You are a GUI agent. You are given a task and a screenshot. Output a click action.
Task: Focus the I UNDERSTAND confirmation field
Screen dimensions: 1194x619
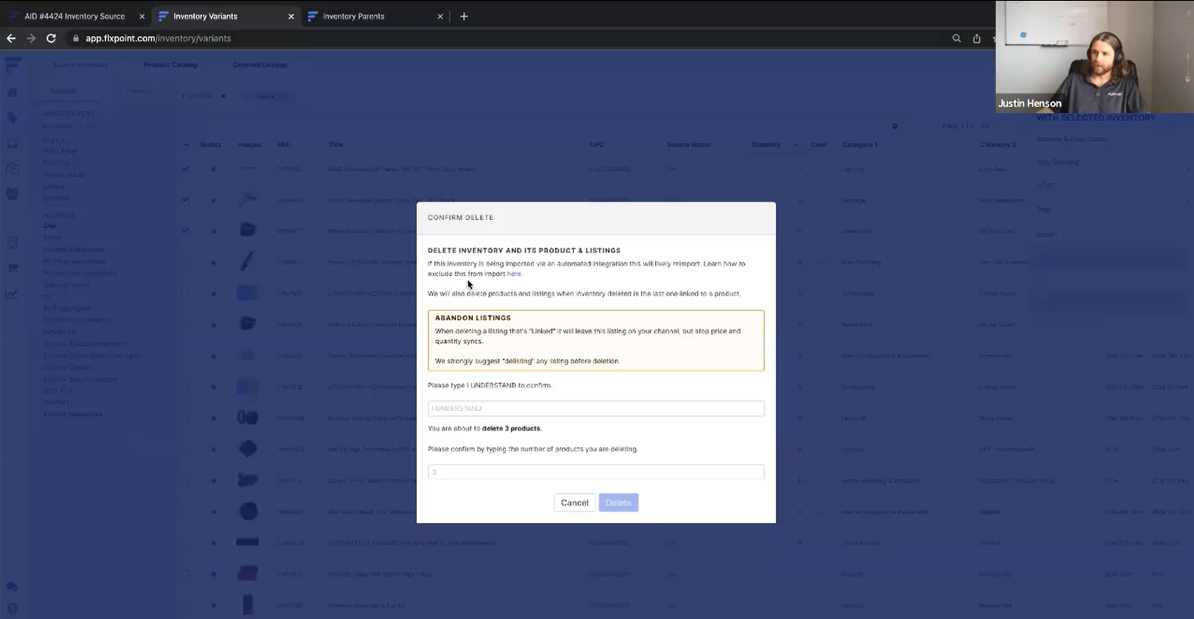coord(595,408)
